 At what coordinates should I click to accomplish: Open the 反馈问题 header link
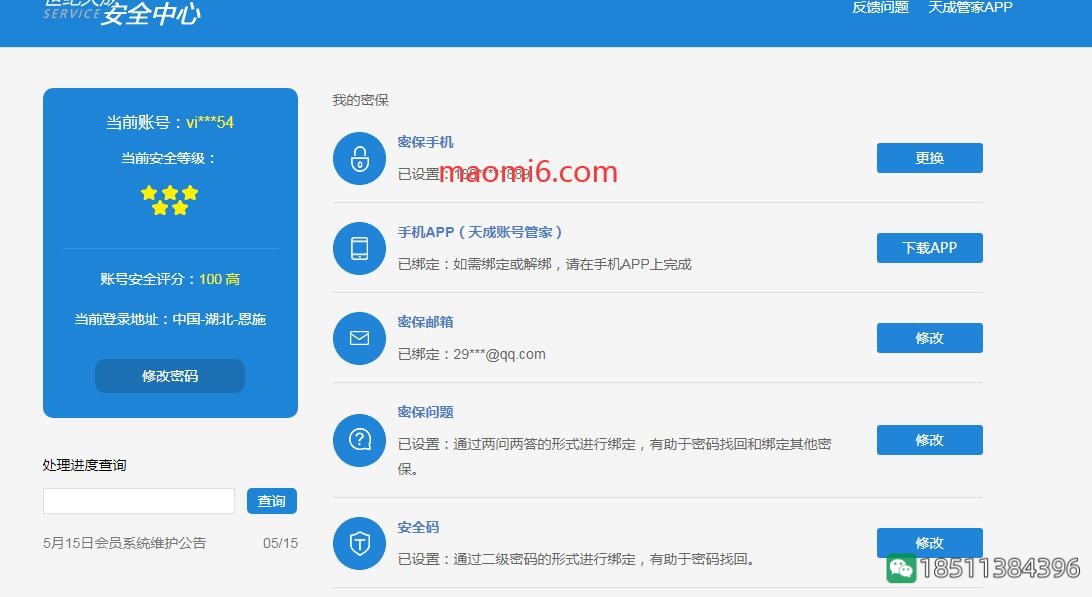click(880, 7)
